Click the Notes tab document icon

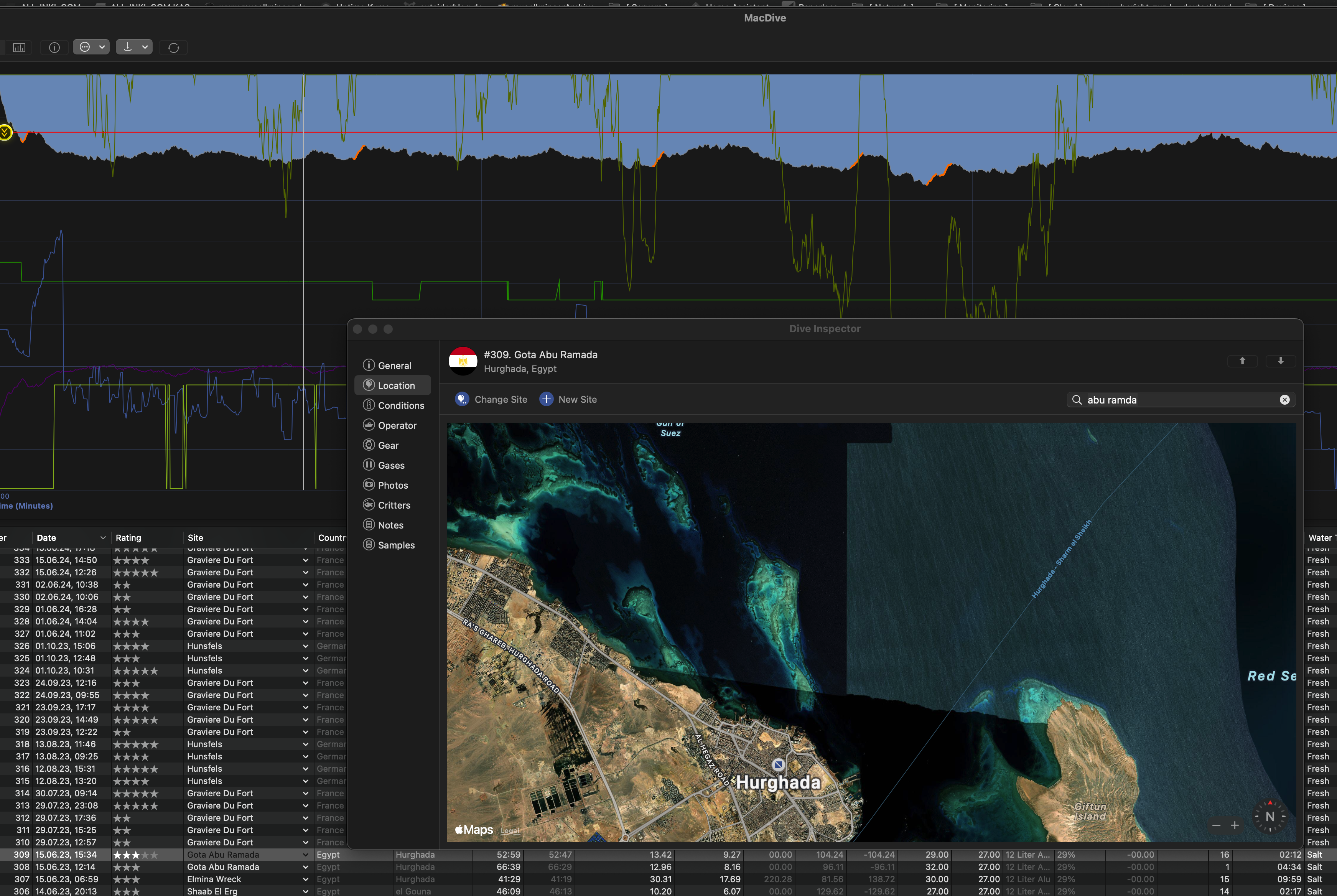point(369,525)
